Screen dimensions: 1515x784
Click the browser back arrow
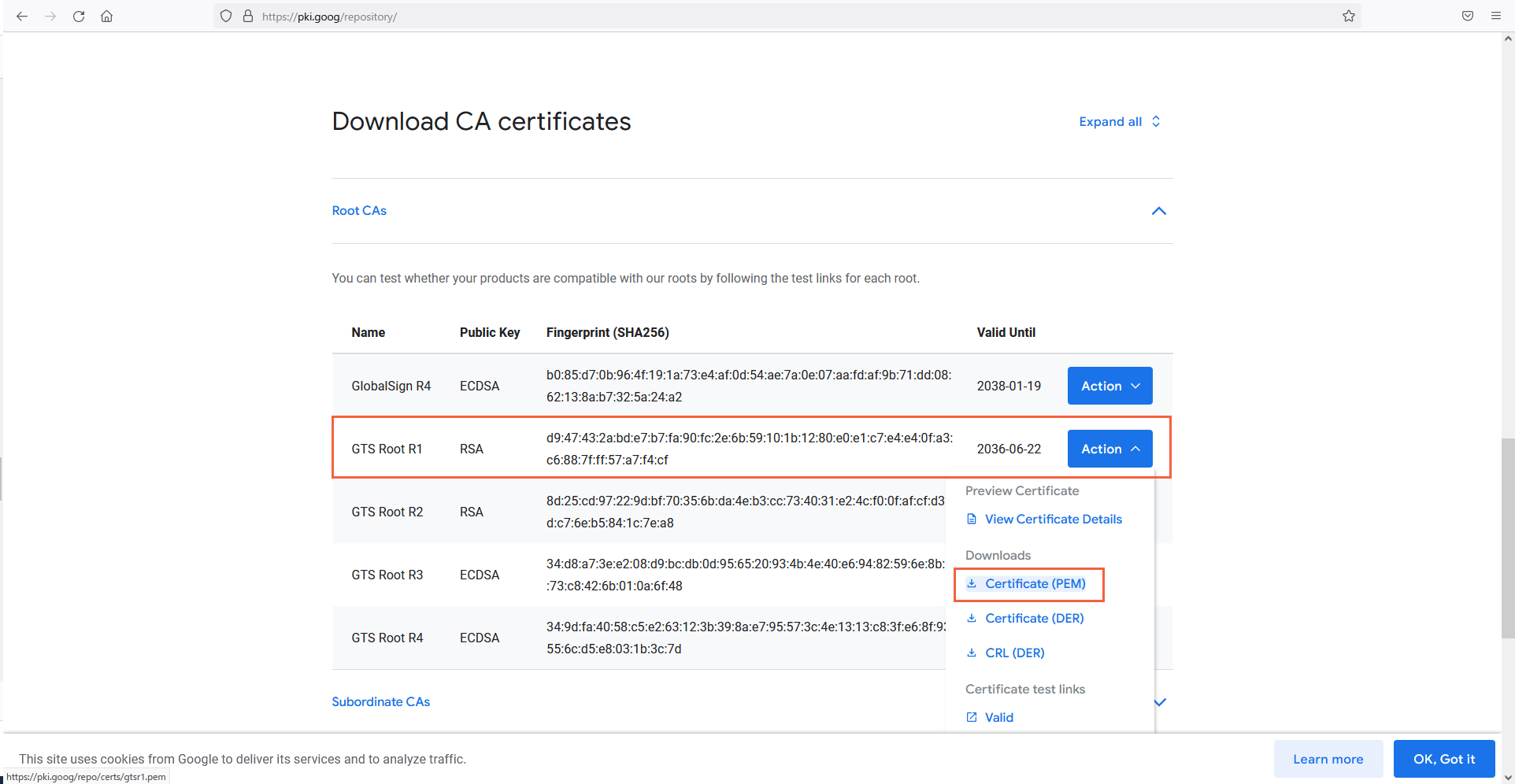[22, 16]
